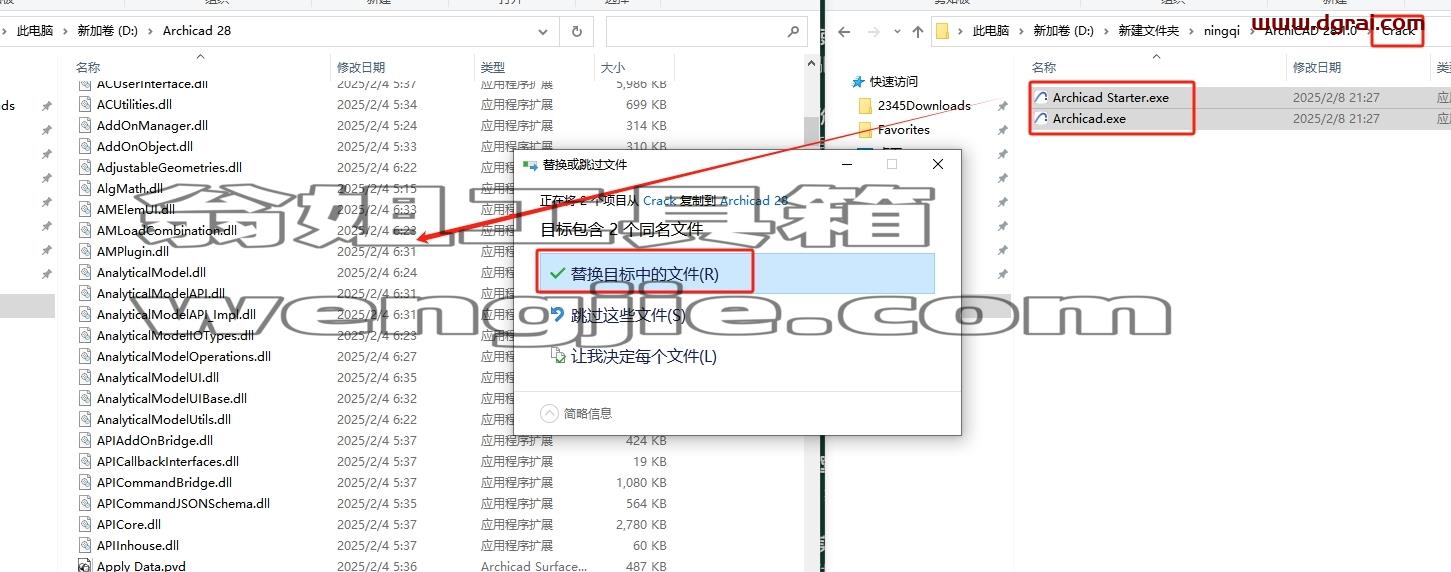Viewport: 1451px width, 572px height.
Task: Select AnalyticalModelUtils.dll file
Action: click(164, 419)
